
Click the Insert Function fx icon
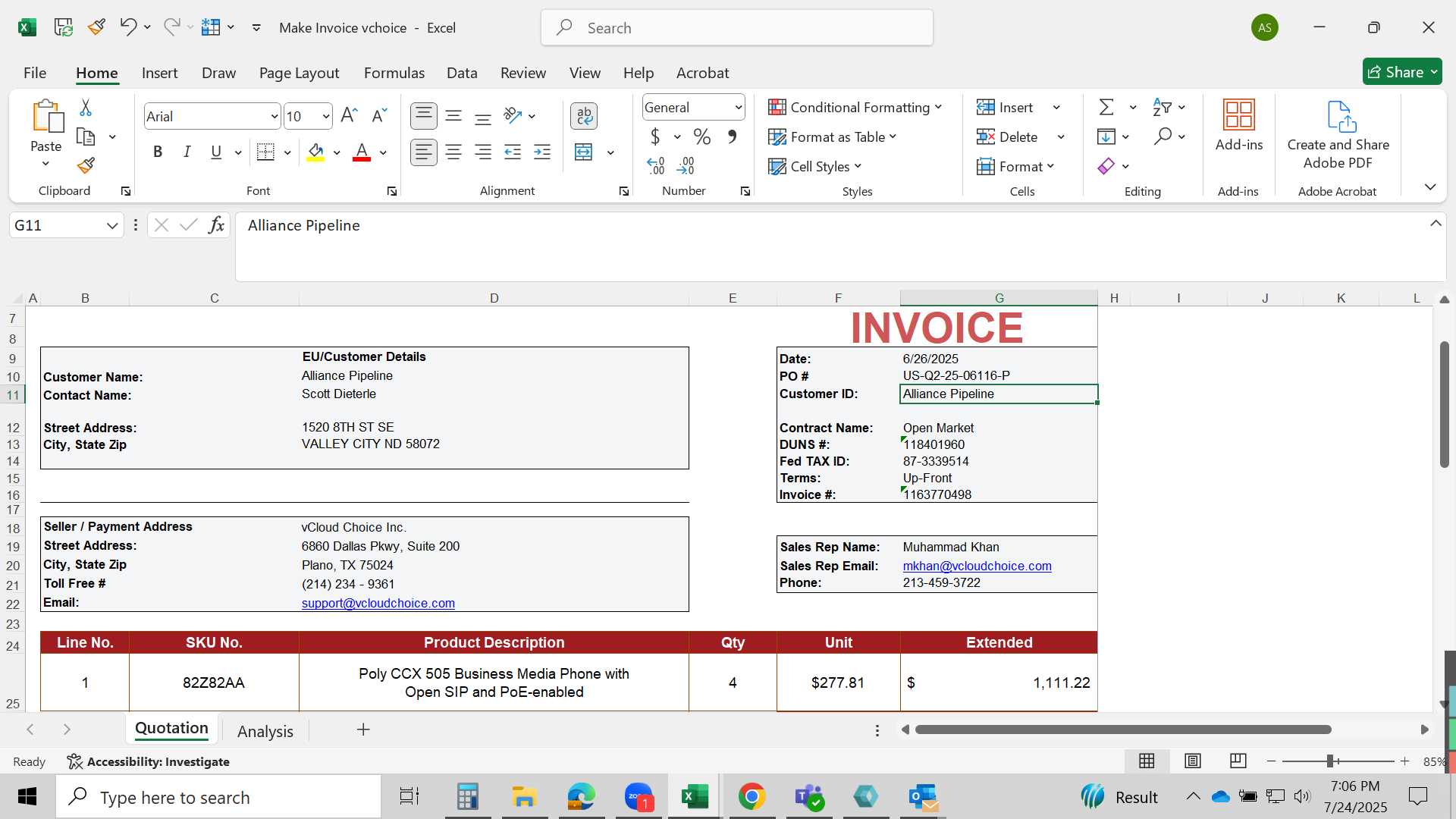(x=216, y=225)
